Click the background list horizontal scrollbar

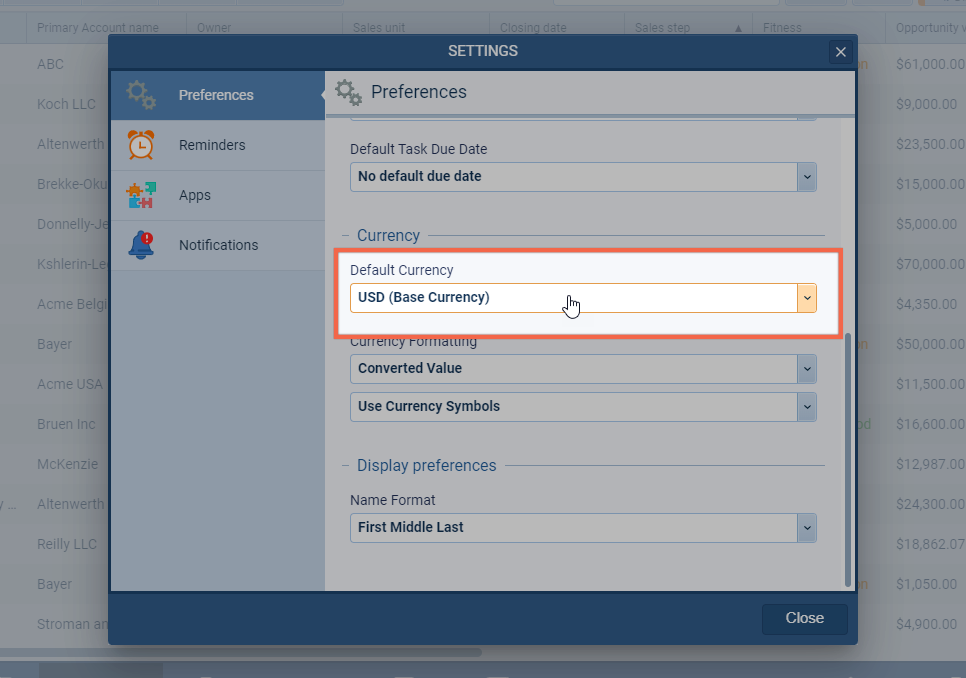240,652
